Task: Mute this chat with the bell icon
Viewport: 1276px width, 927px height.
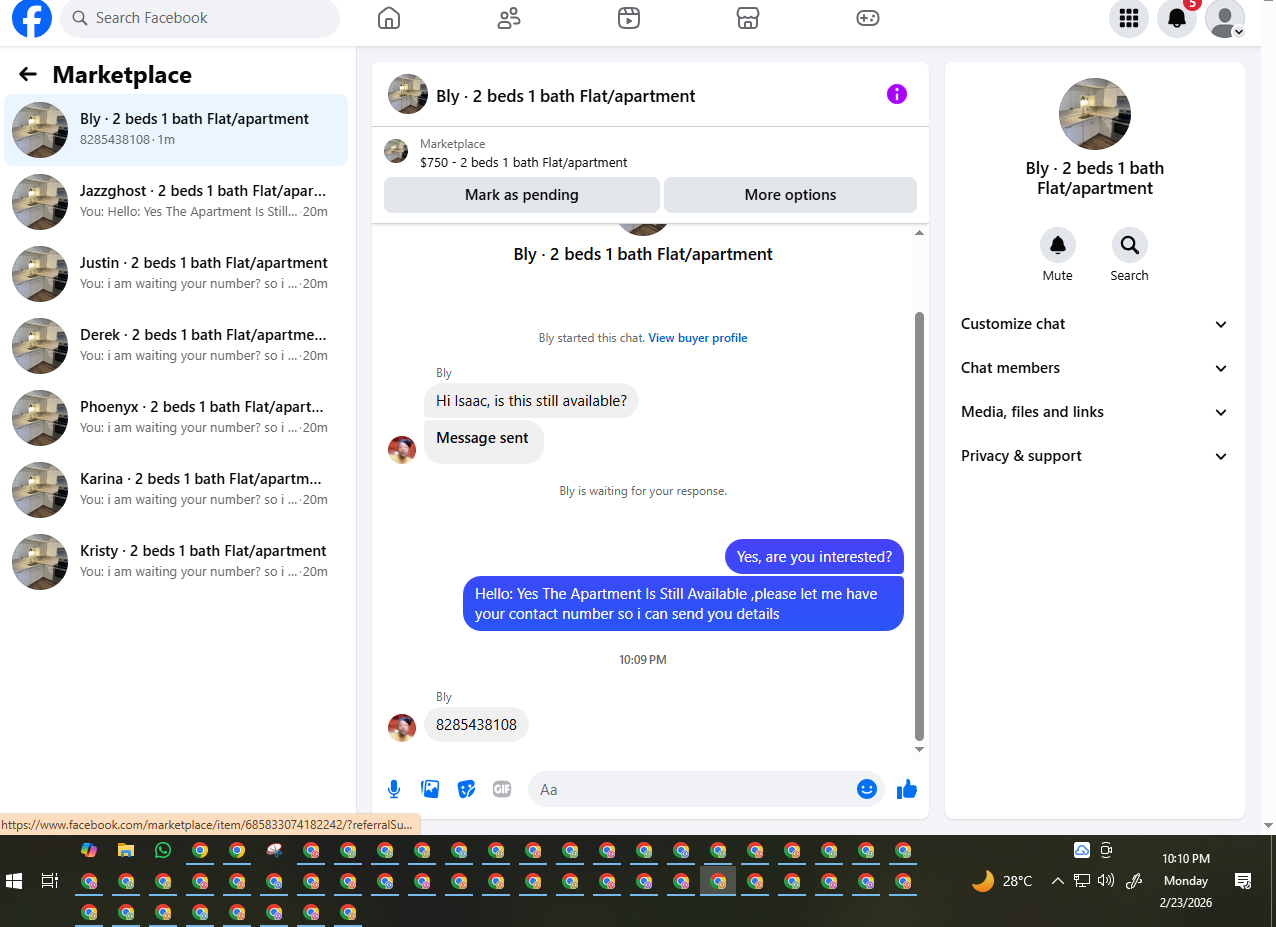Action: (x=1058, y=245)
